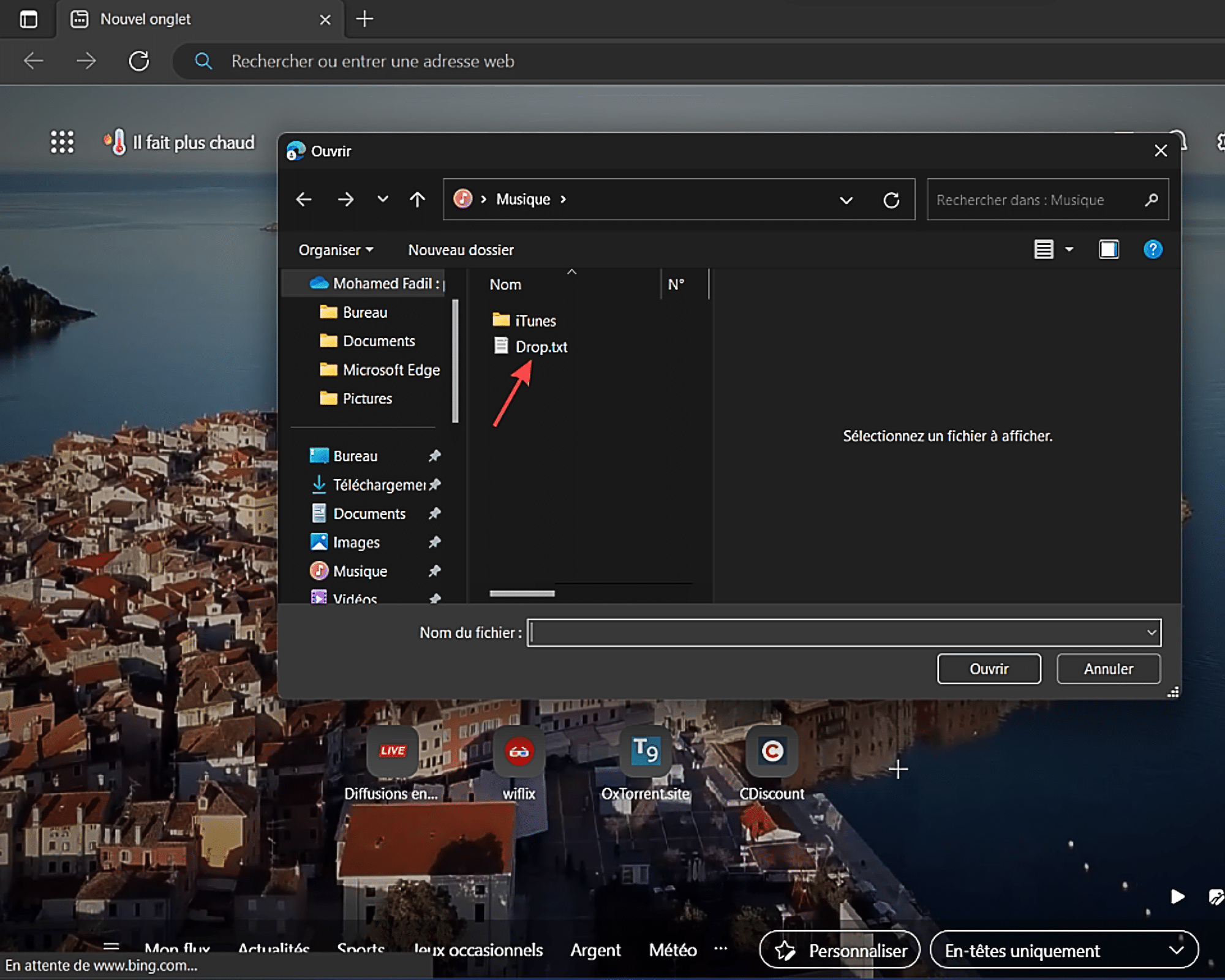Open help with the blue question icon
Viewport: 1225px width, 980px height.
pos(1153,249)
